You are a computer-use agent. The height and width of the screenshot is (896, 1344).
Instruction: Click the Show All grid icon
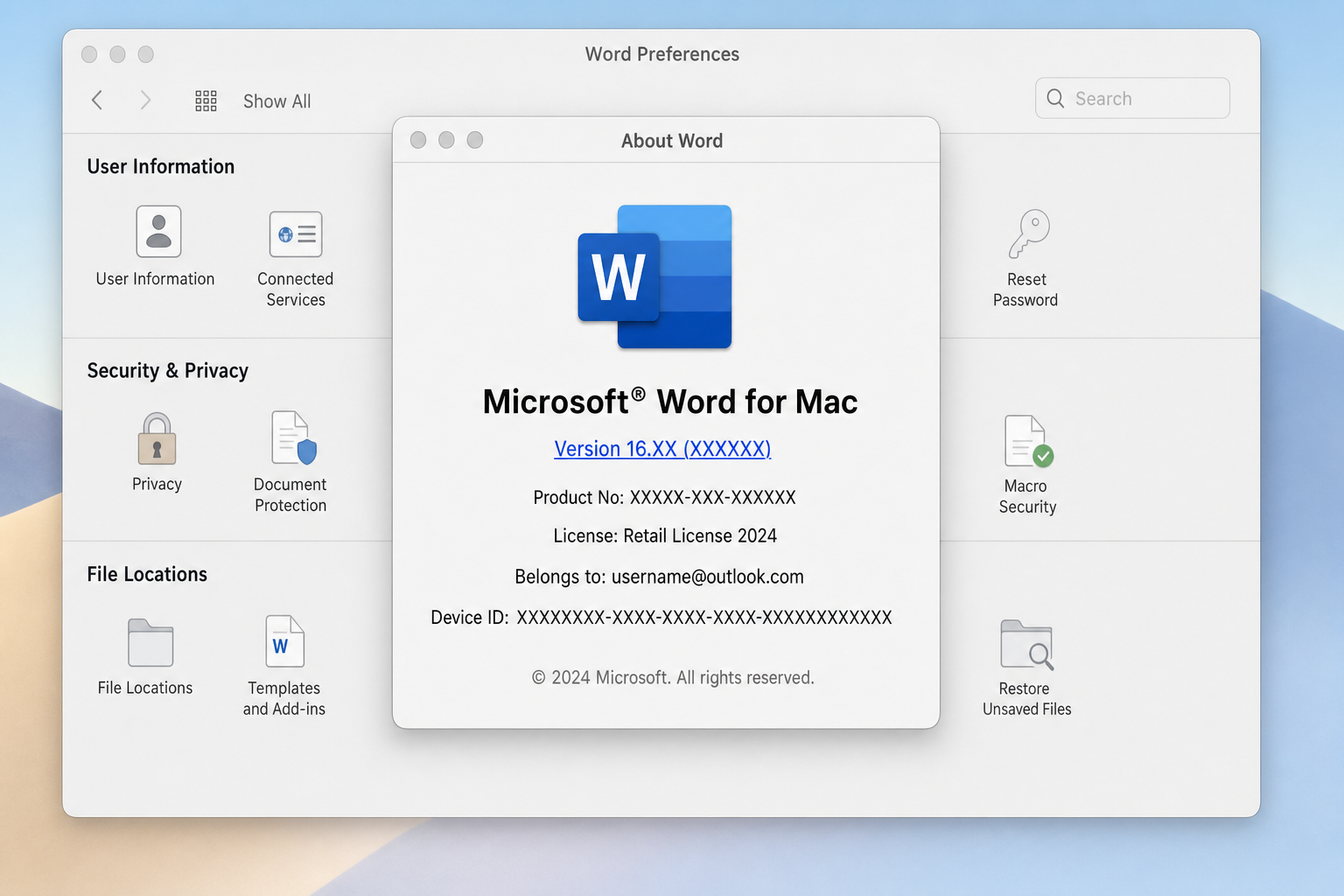tap(206, 101)
